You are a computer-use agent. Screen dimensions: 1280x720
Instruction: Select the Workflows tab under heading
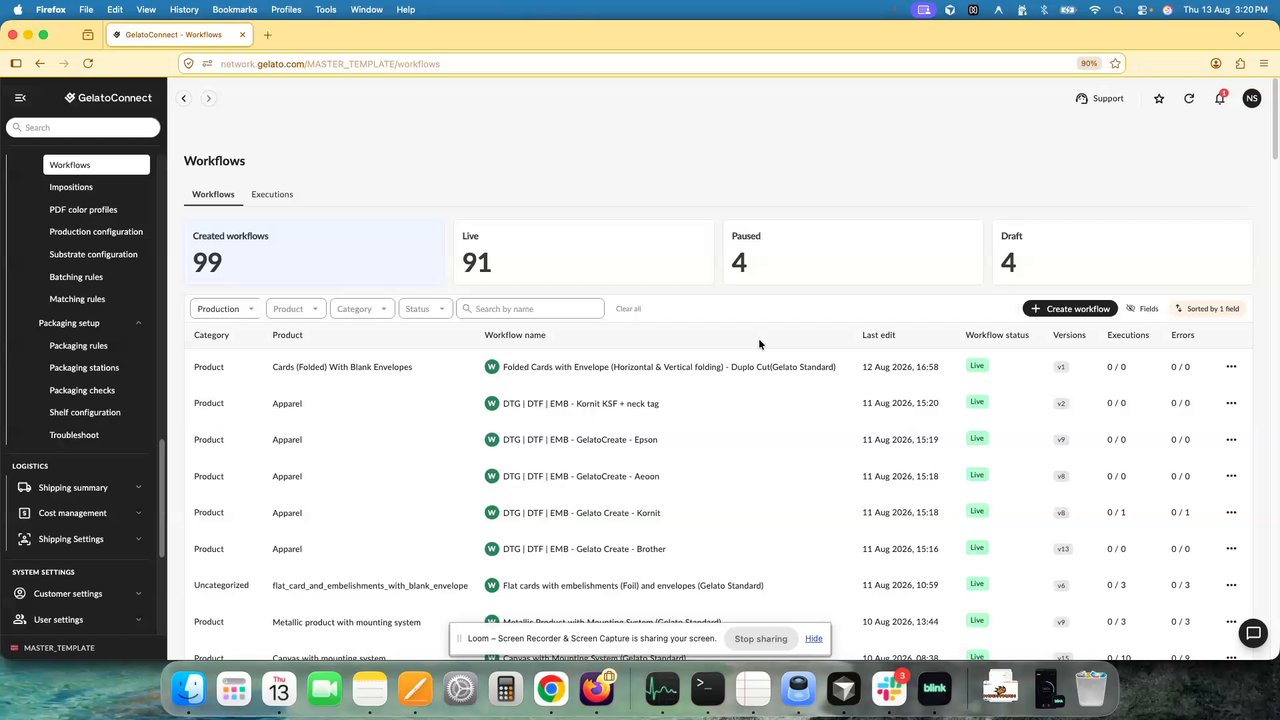(213, 194)
